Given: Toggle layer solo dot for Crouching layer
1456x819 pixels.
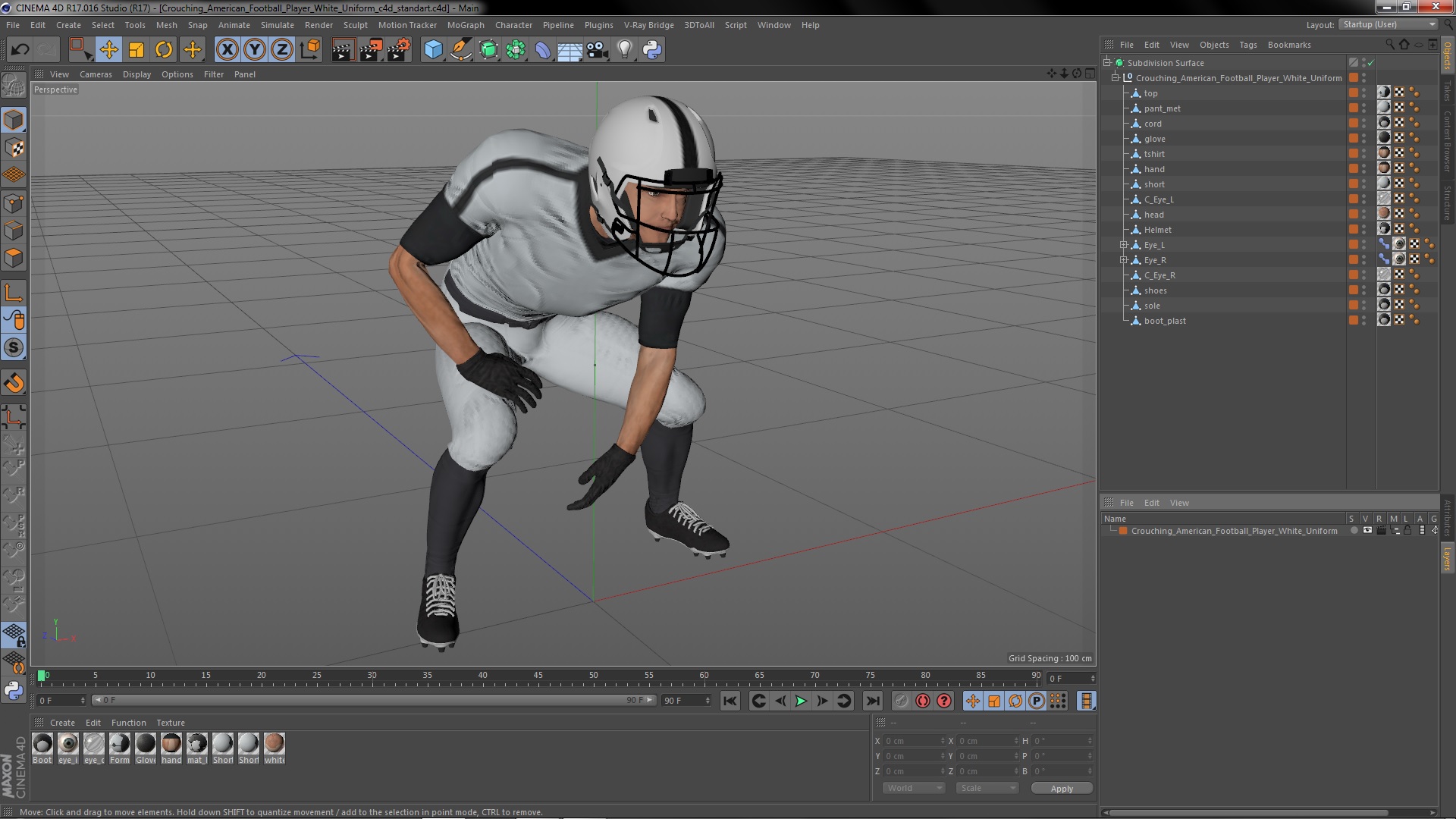Looking at the screenshot, I should pos(1354,531).
